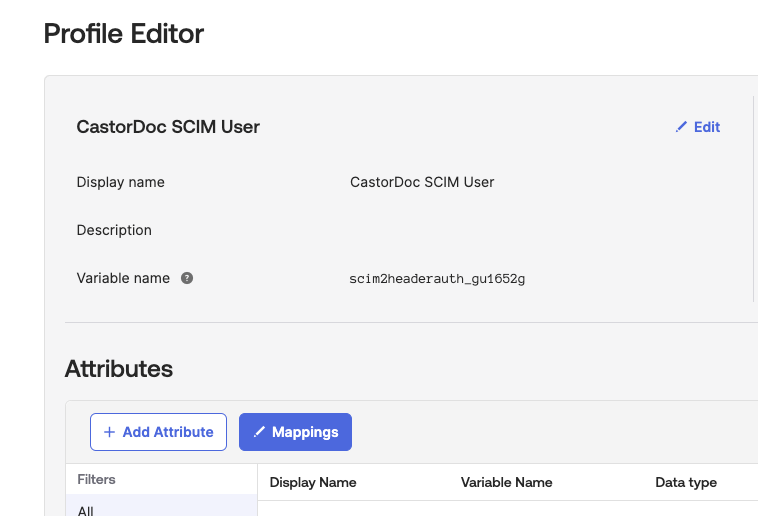Sort by the Data type column header
The width and height of the screenshot is (758, 516).
(x=686, y=482)
